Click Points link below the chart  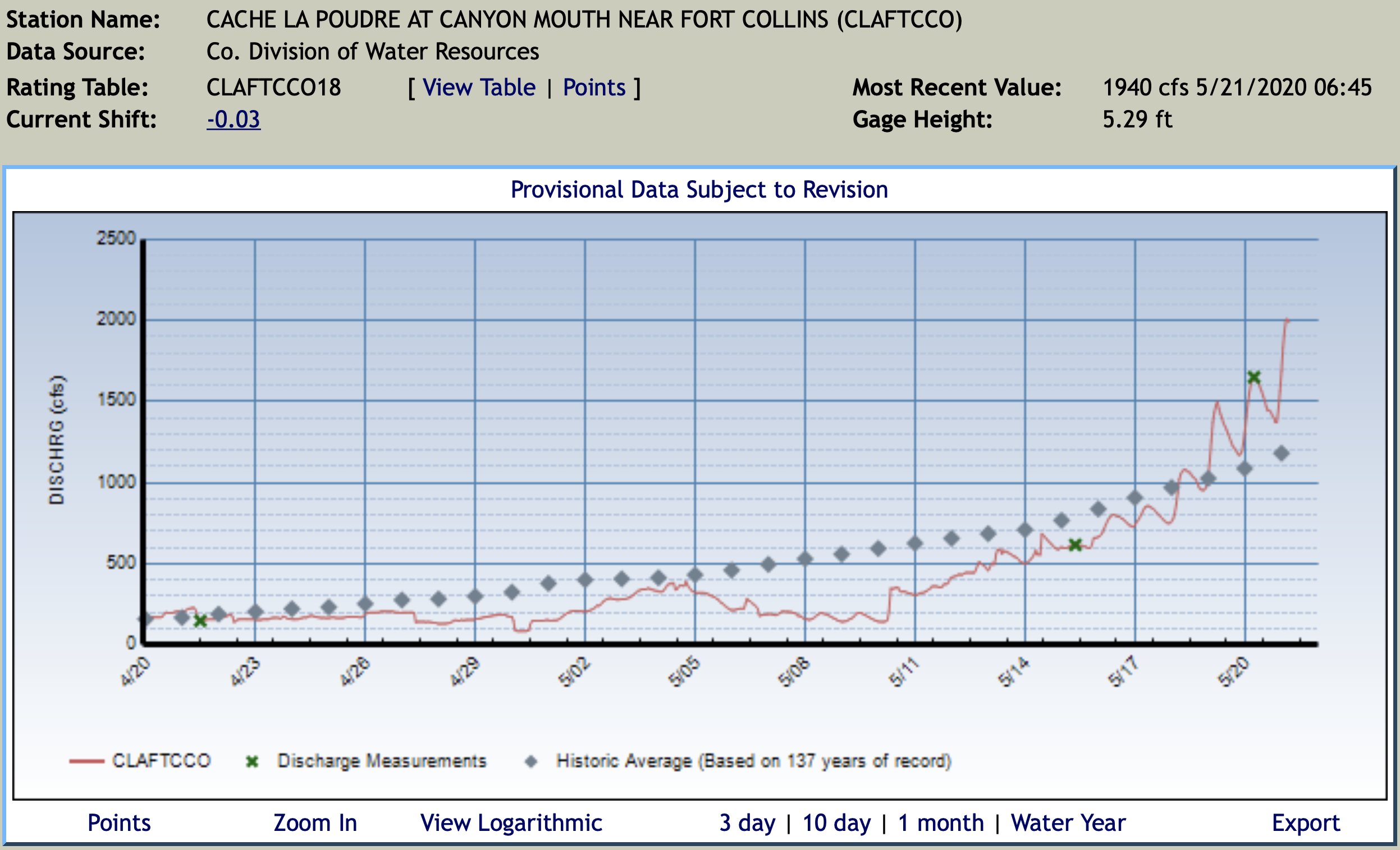tap(119, 822)
